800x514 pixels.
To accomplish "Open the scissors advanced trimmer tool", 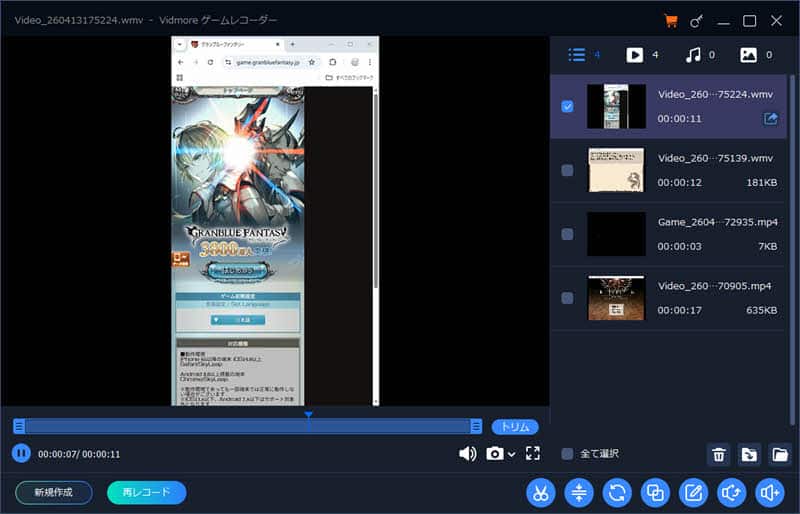I will tap(540, 493).
